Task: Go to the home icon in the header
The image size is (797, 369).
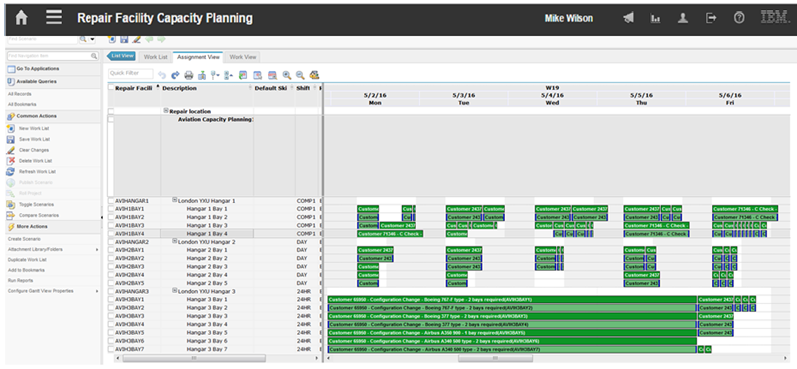Action: [x=21, y=18]
